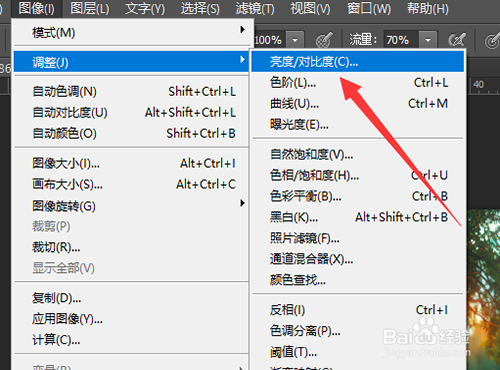
Task: Choose 反相(I) adjustment
Action: pyautogui.click(x=358, y=310)
